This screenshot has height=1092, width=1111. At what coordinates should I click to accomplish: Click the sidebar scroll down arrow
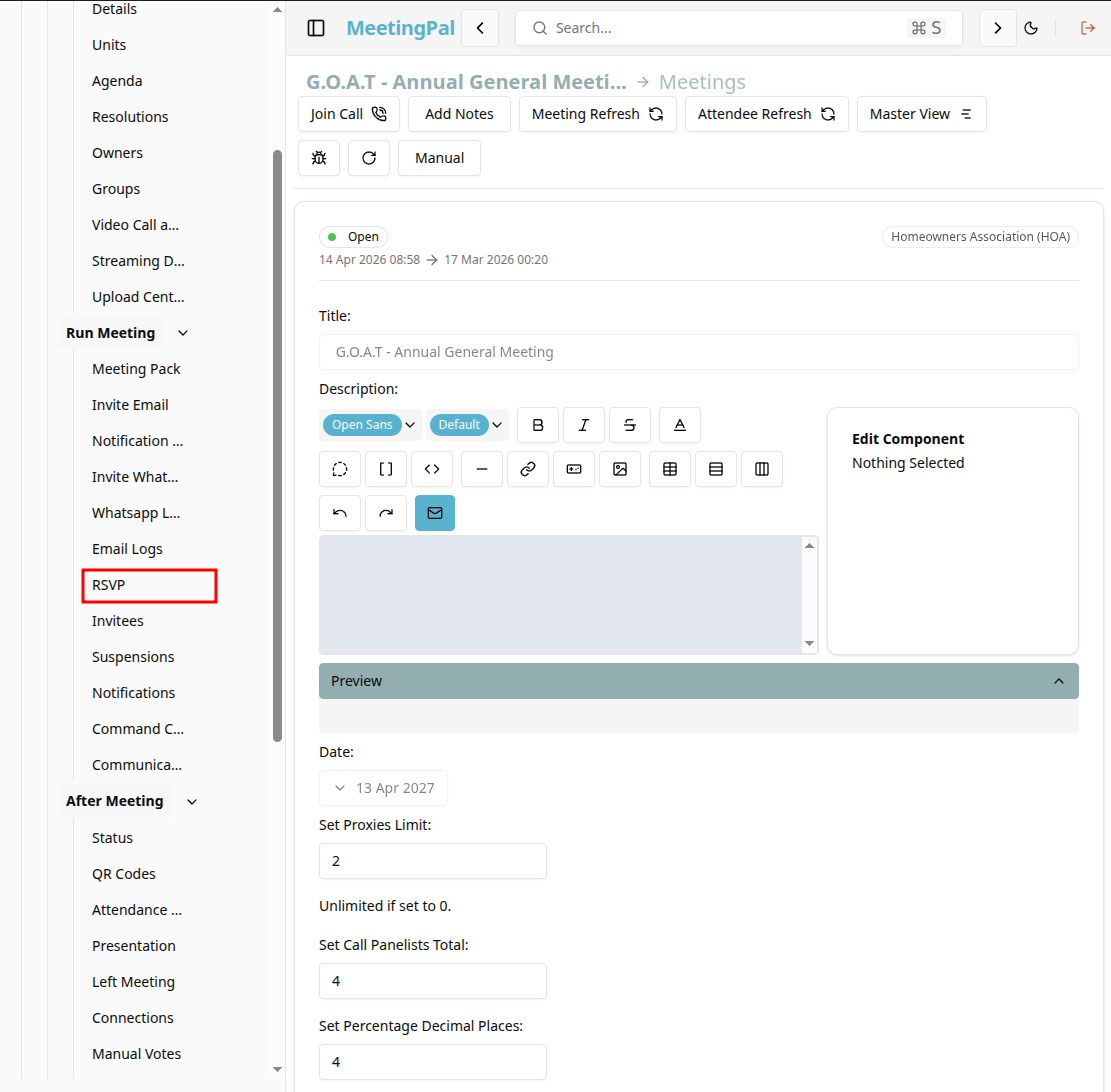point(278,1069)
